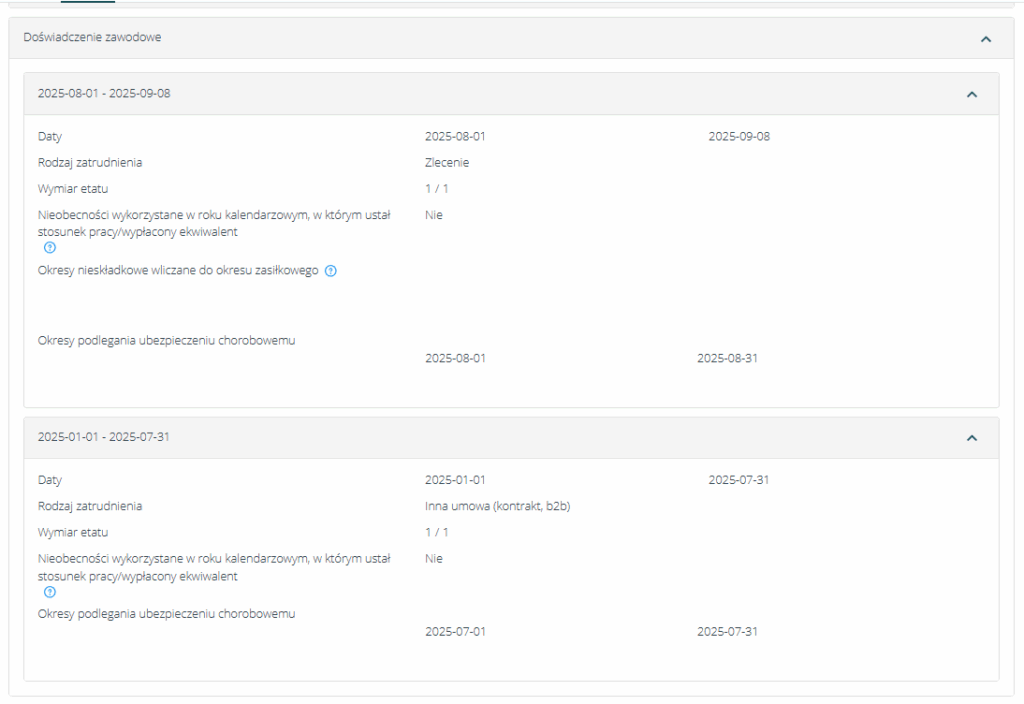Click the Nie value in the Zlecenie entry
Screen dimensions: 1024x704
pyautogui.click(x=433, y=215)
